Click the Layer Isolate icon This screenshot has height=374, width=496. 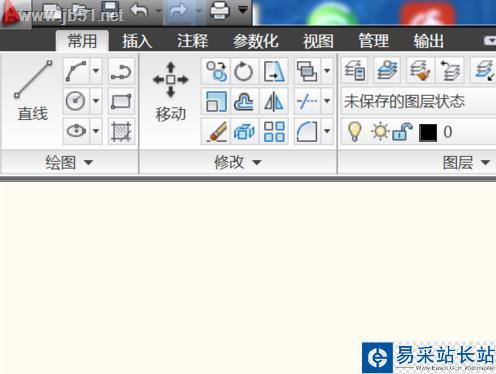point(484,70)
